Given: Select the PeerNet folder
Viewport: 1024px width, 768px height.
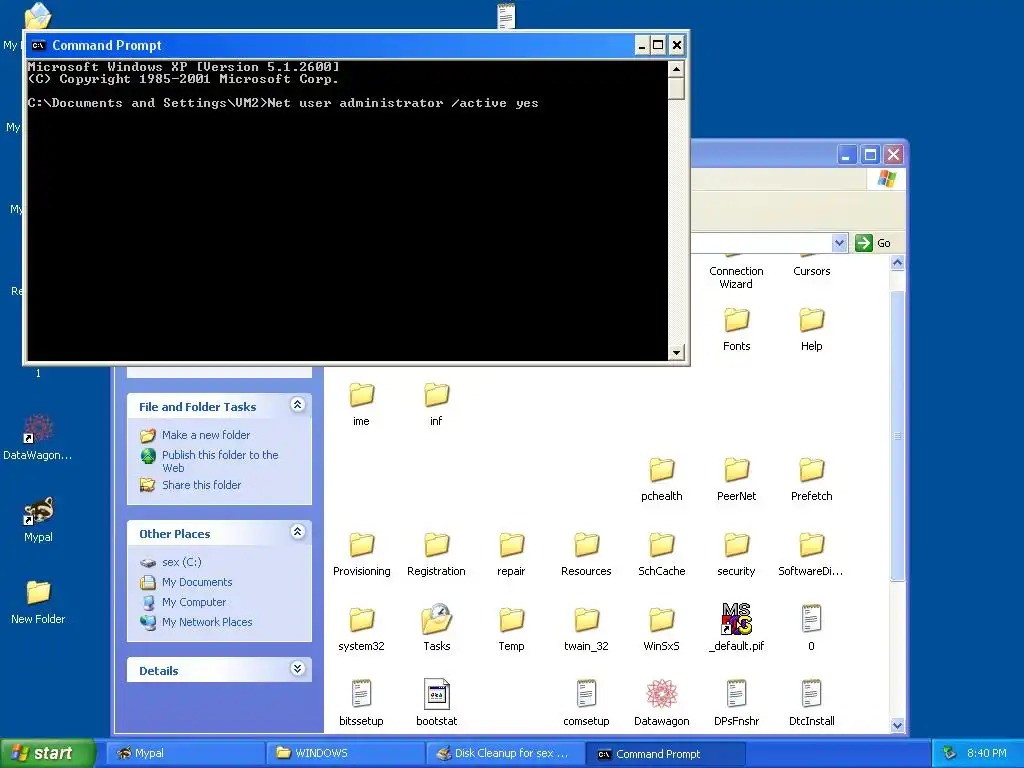Looking at the screenshot, I should [x=737, y=479].
